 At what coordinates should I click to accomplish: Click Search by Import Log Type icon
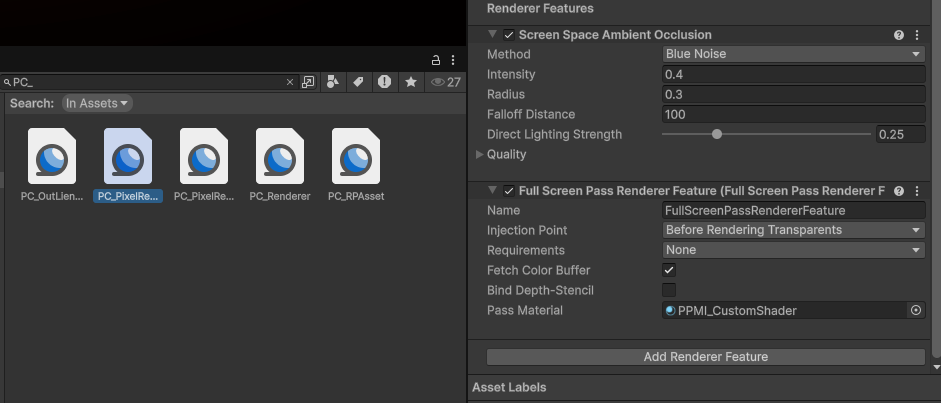click(x=385, y=82)
